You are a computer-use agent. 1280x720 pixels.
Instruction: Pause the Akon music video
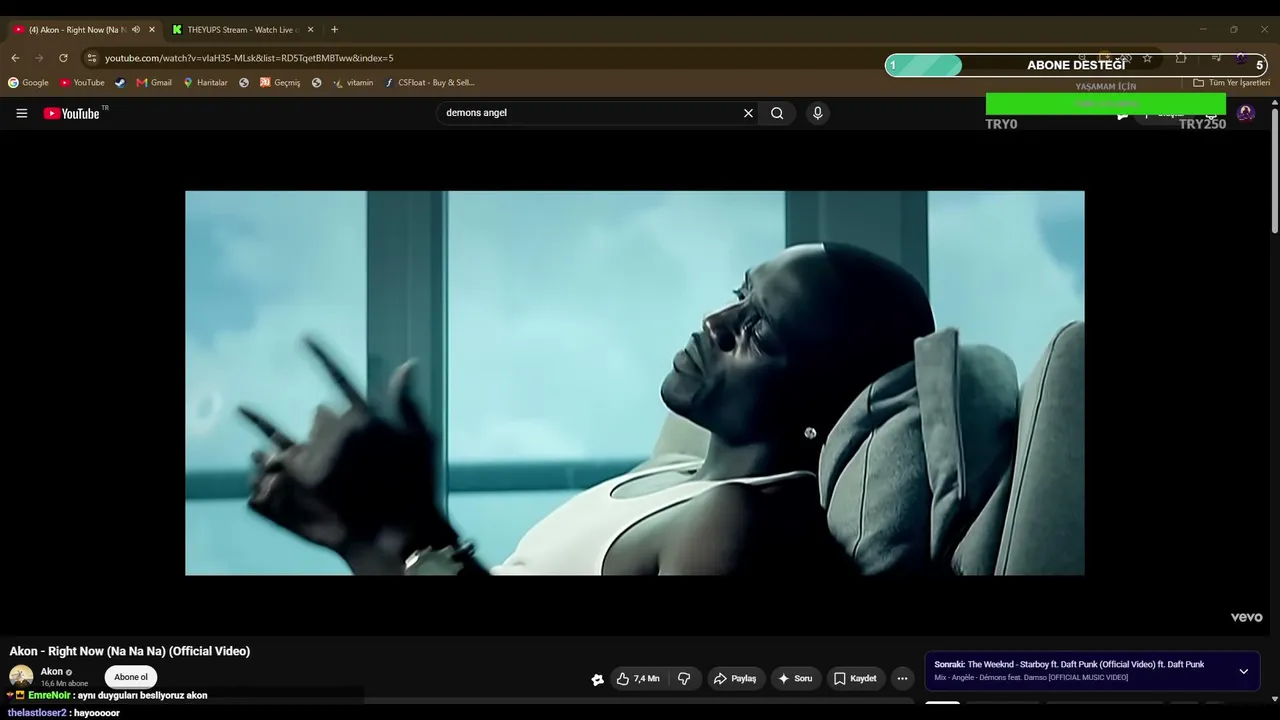634,383
